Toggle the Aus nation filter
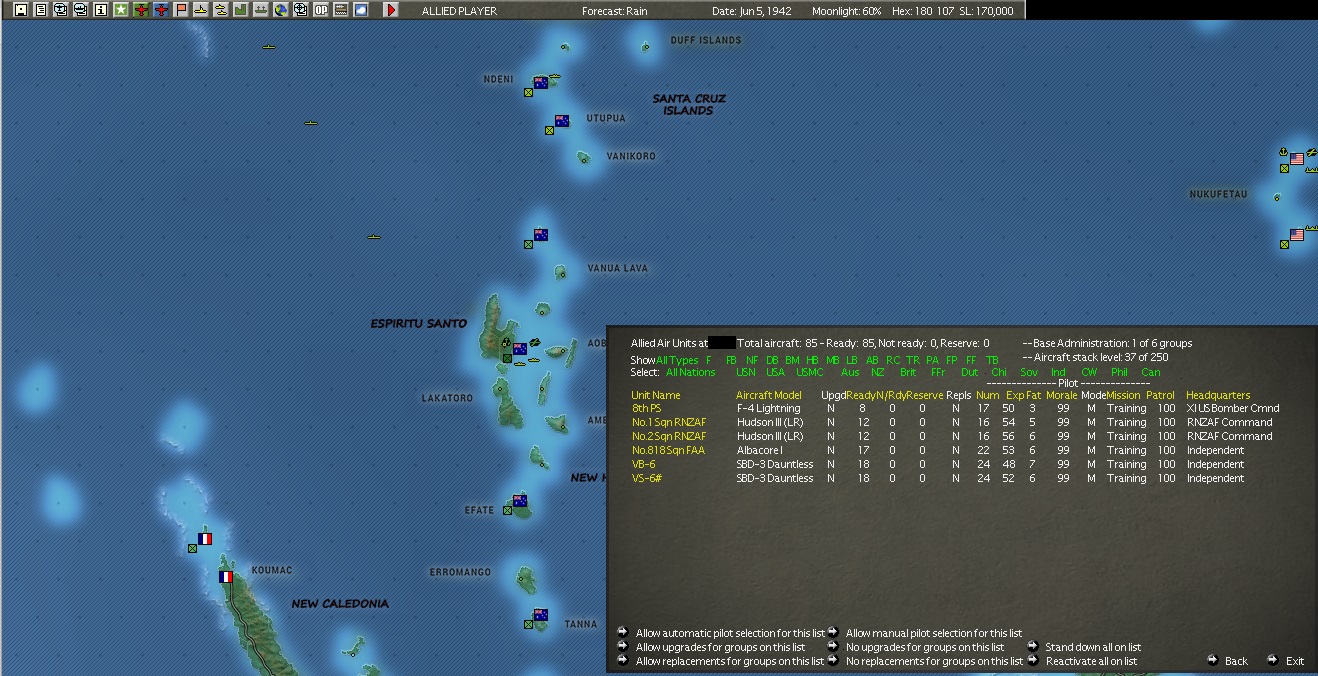Image resolution: width=1318 pixels, height=676 pixels. pyautogui.click(x=850, y=372)
